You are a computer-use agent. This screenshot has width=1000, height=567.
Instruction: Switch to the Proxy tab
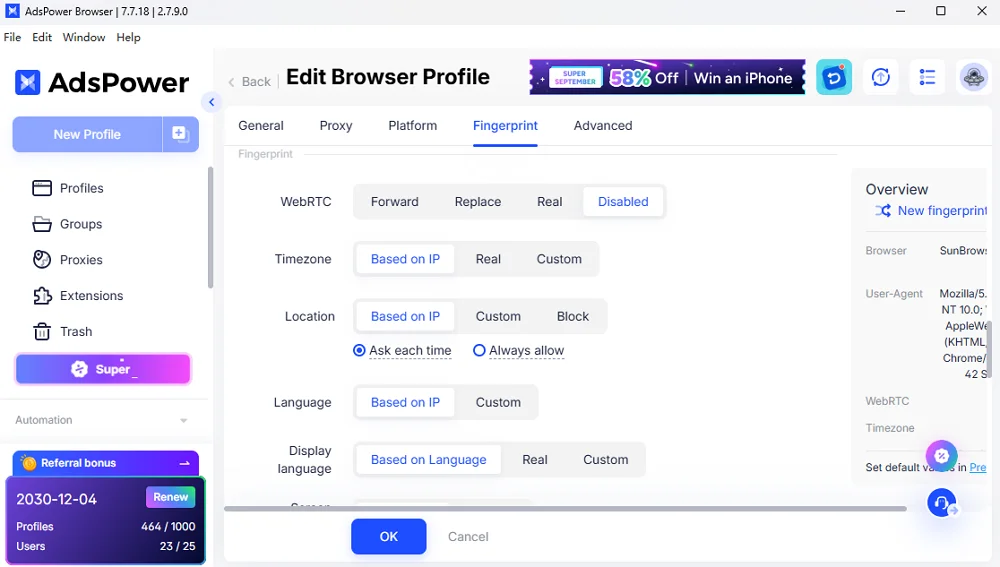(x=336, y=126)
